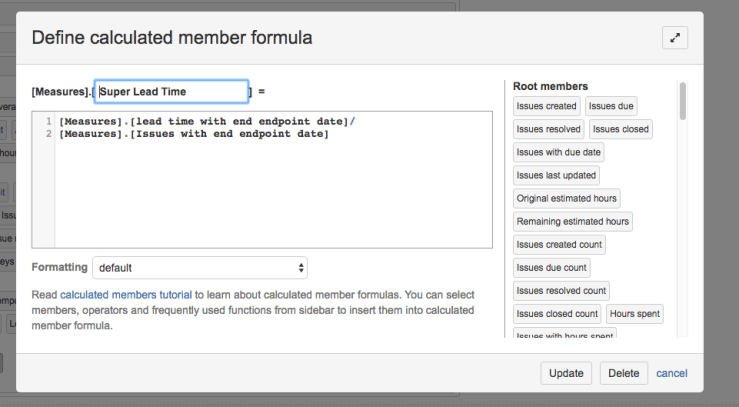Click the Delete button

click(623, 373)
